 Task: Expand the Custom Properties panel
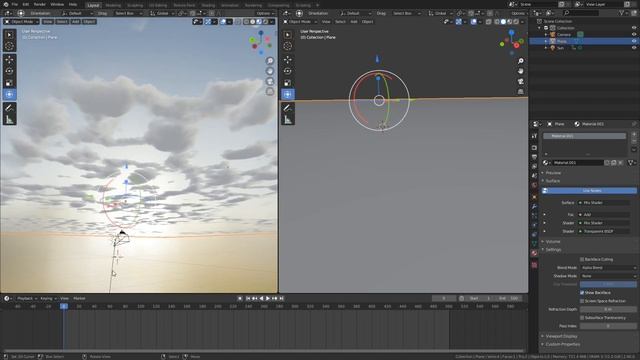562,344
